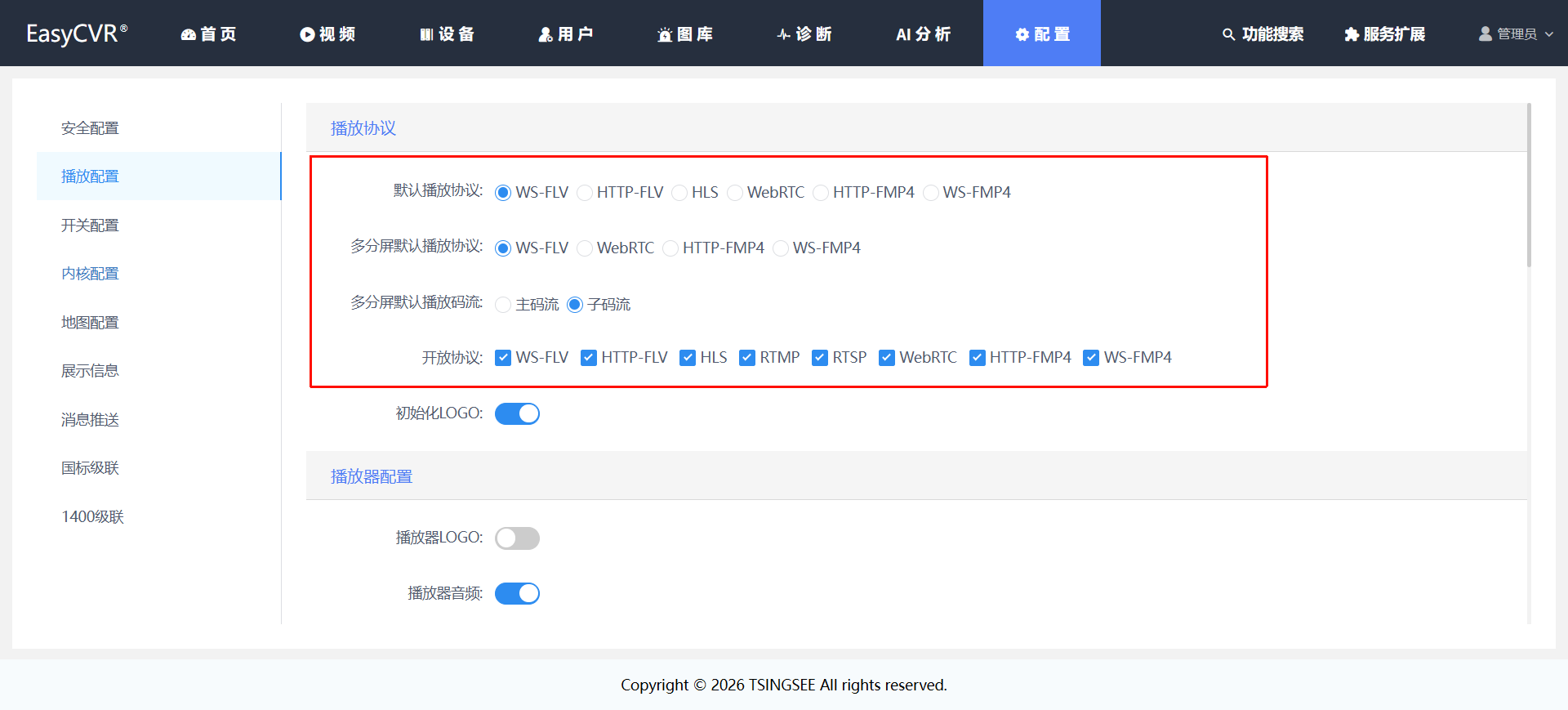Turn off the 初始化LOGO switch

pos(517,414)
